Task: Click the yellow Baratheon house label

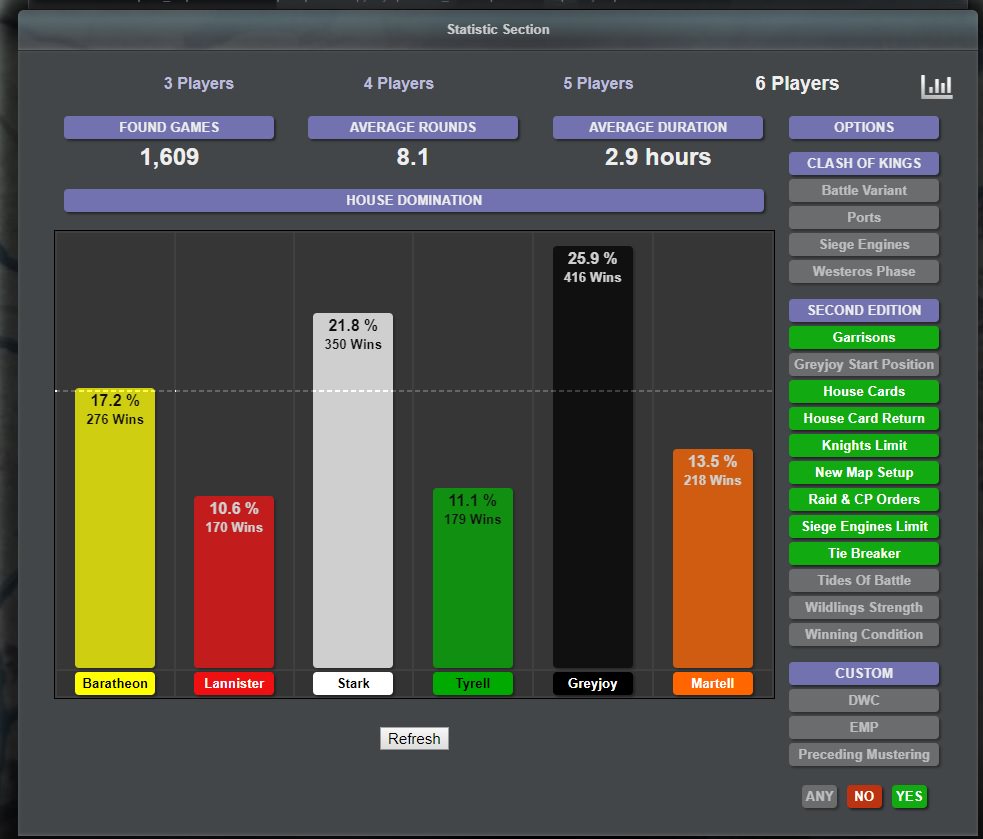Action: [115, 684]
